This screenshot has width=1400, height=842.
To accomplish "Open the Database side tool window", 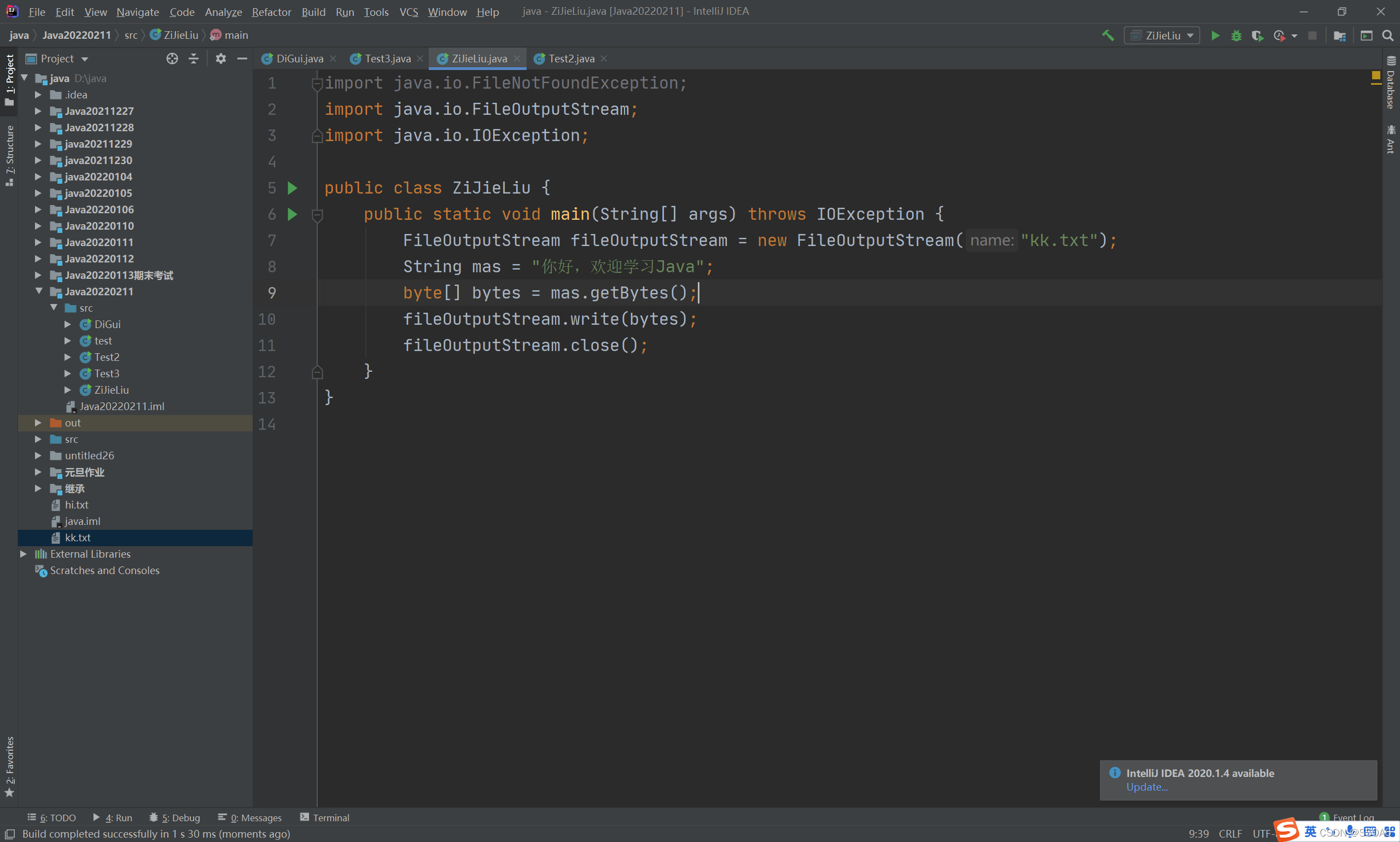I will click(1391, 83).
